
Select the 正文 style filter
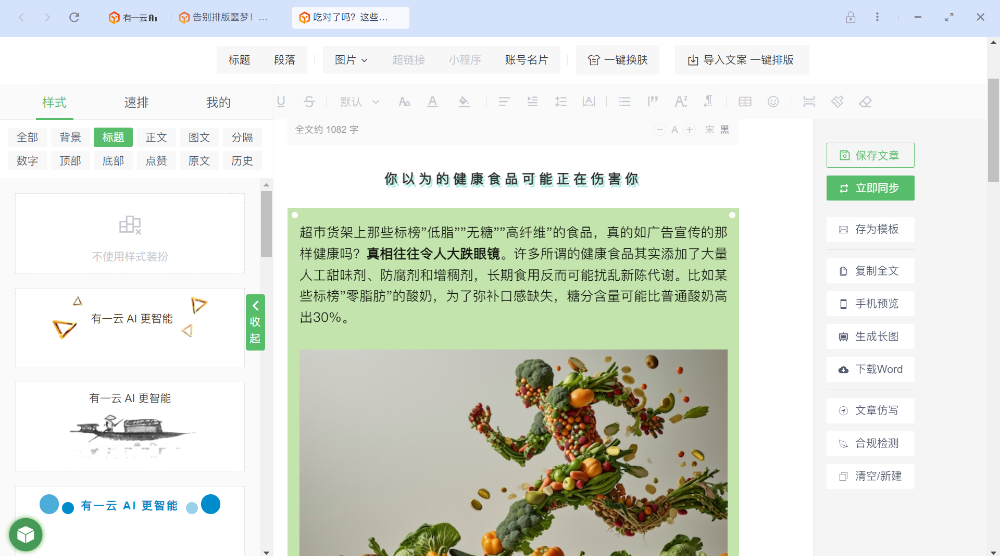coord(156,137)
